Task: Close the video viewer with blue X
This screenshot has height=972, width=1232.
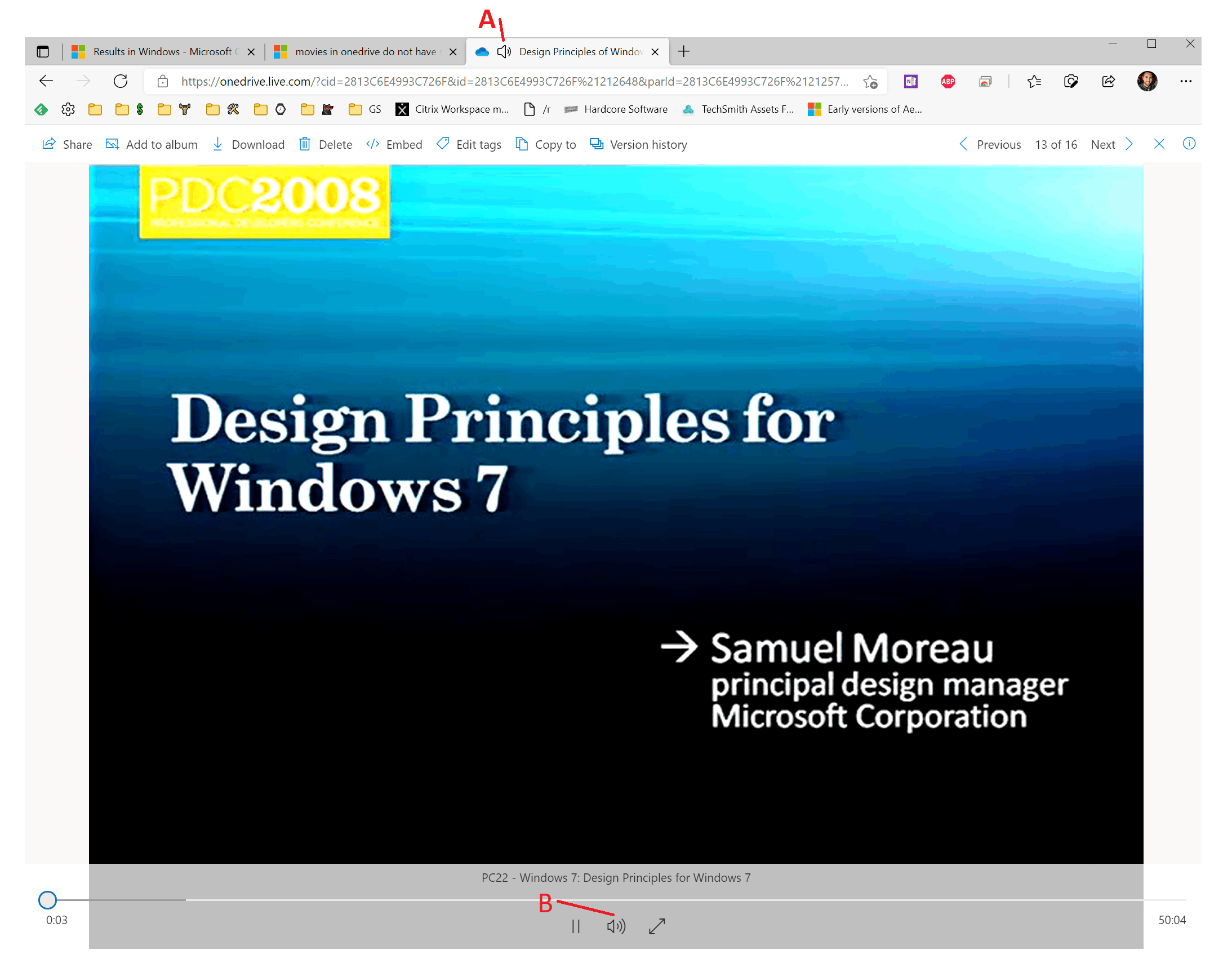Action: [1159, 144]
